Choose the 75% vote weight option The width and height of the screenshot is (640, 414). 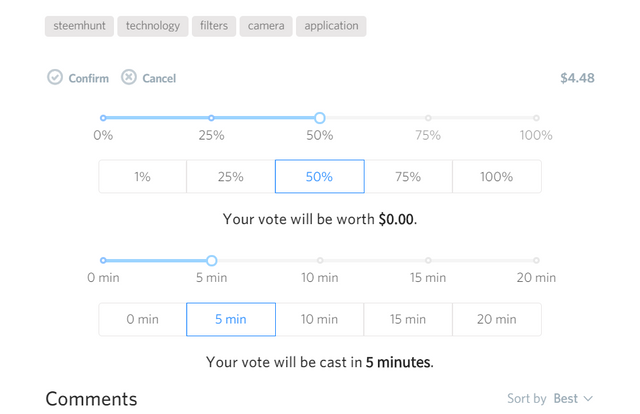[408, 176]
